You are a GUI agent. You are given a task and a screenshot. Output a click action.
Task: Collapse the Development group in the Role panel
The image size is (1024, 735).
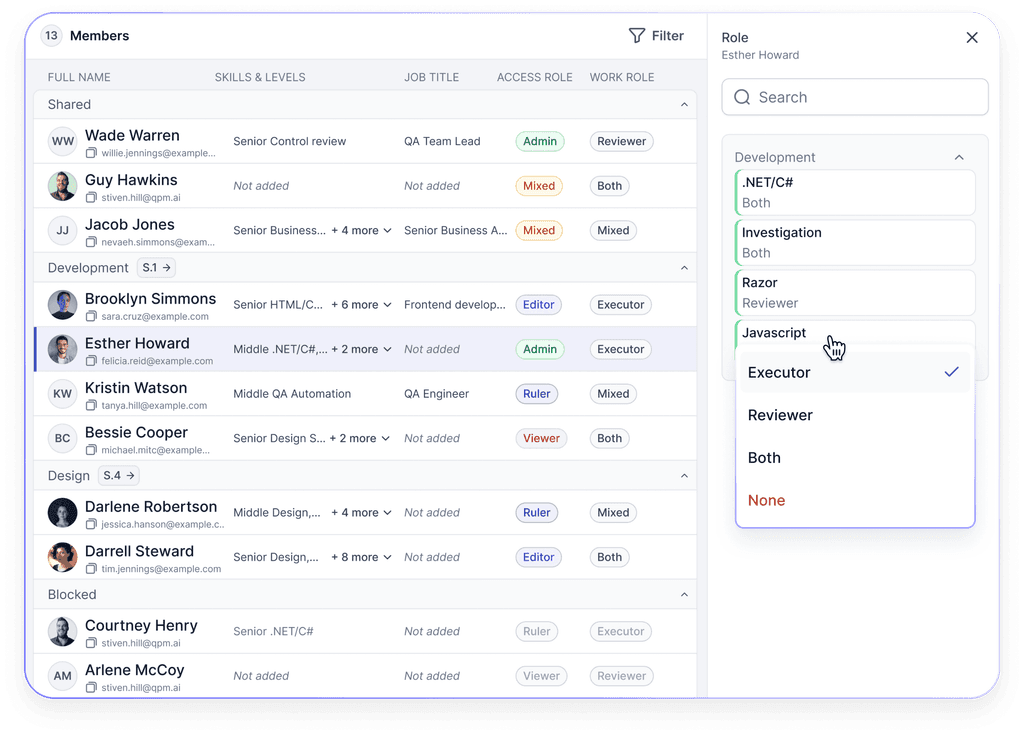point(959,157)
